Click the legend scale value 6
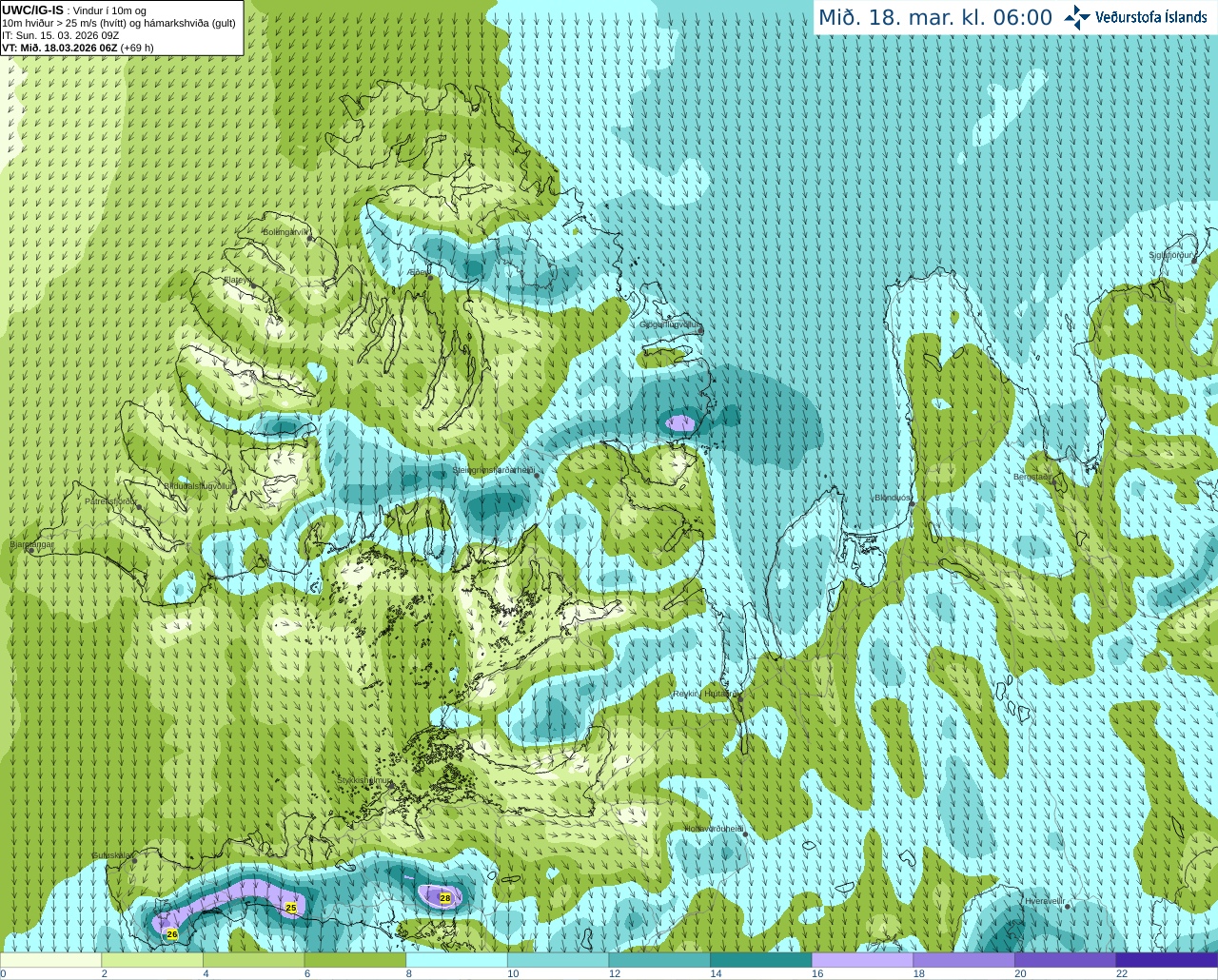 pyautogui.click(x=307, y=973)
